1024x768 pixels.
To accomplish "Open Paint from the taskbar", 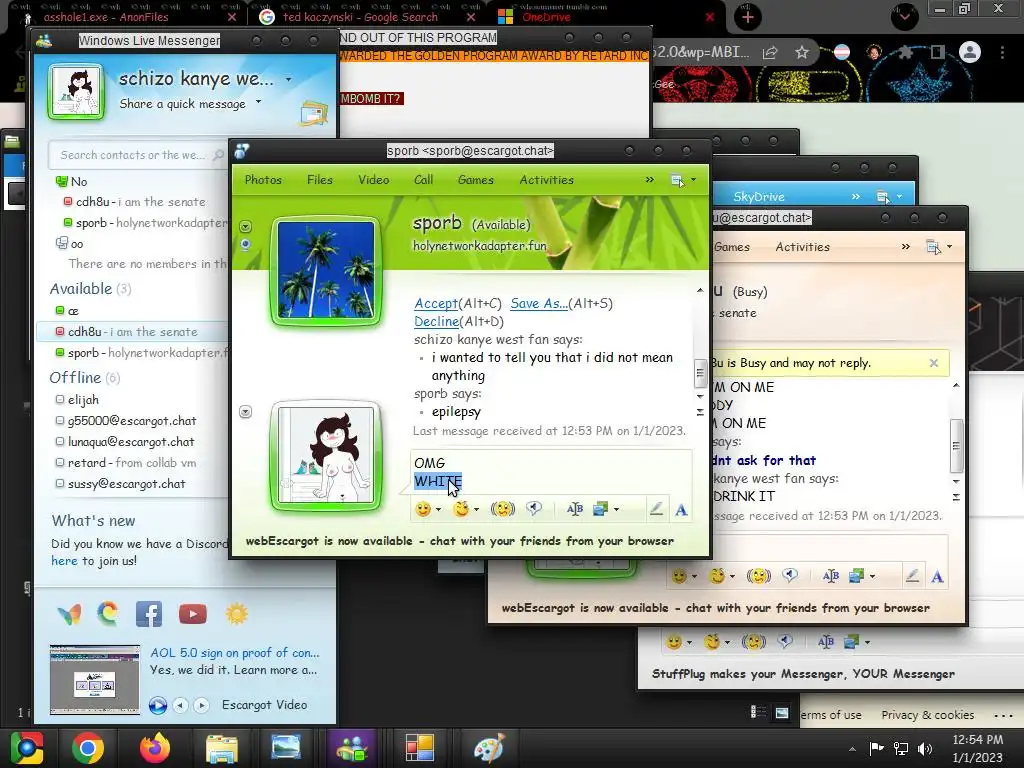I will coord(488,748).
